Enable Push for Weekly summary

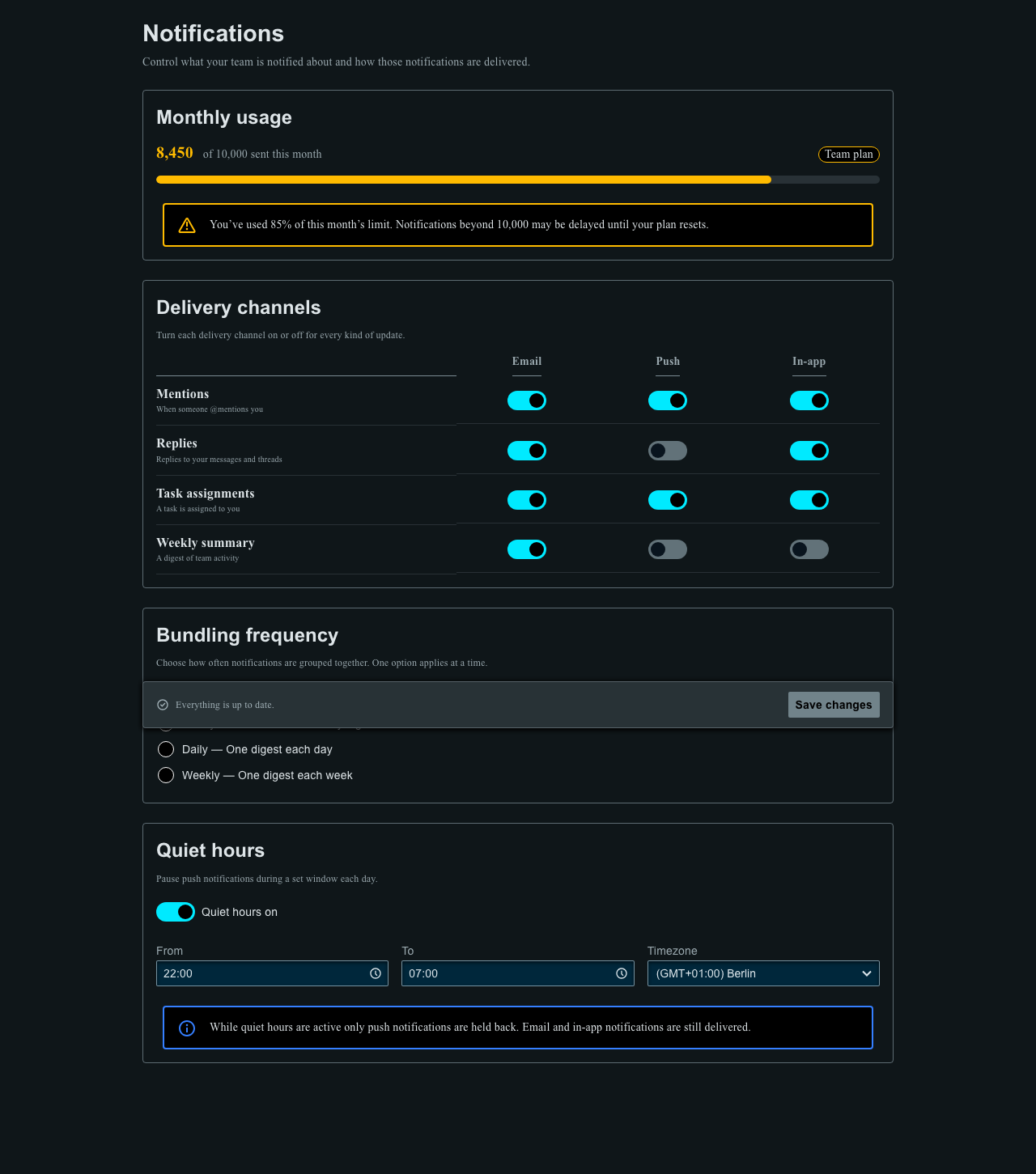click(668, 549)
